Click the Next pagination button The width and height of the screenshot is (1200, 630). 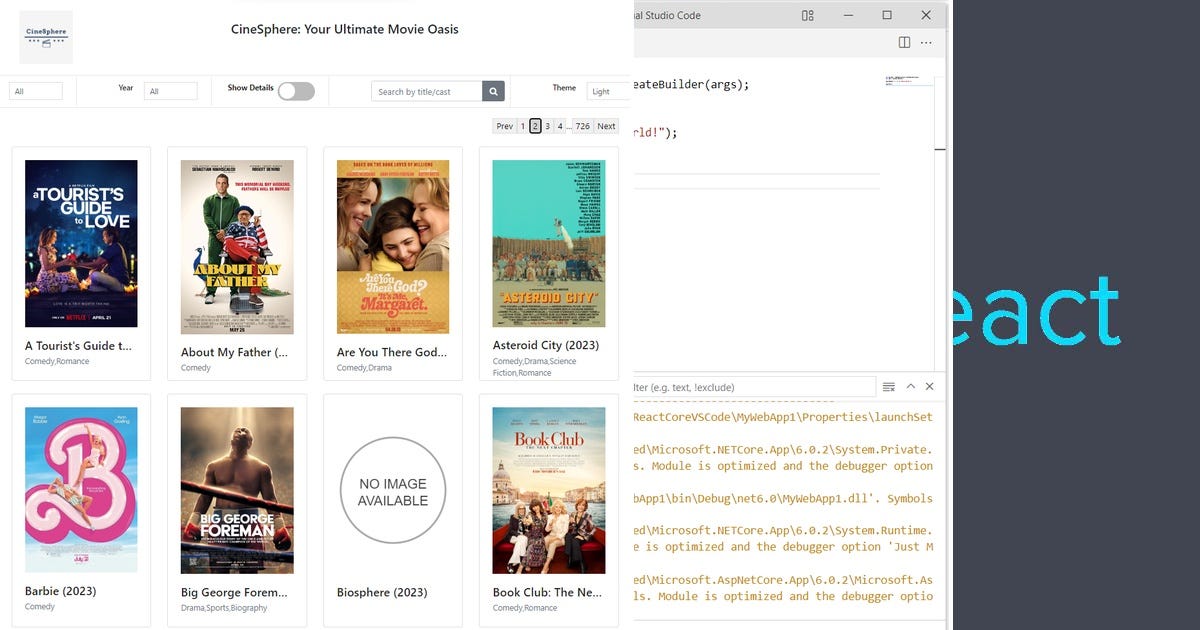[606, 126]
